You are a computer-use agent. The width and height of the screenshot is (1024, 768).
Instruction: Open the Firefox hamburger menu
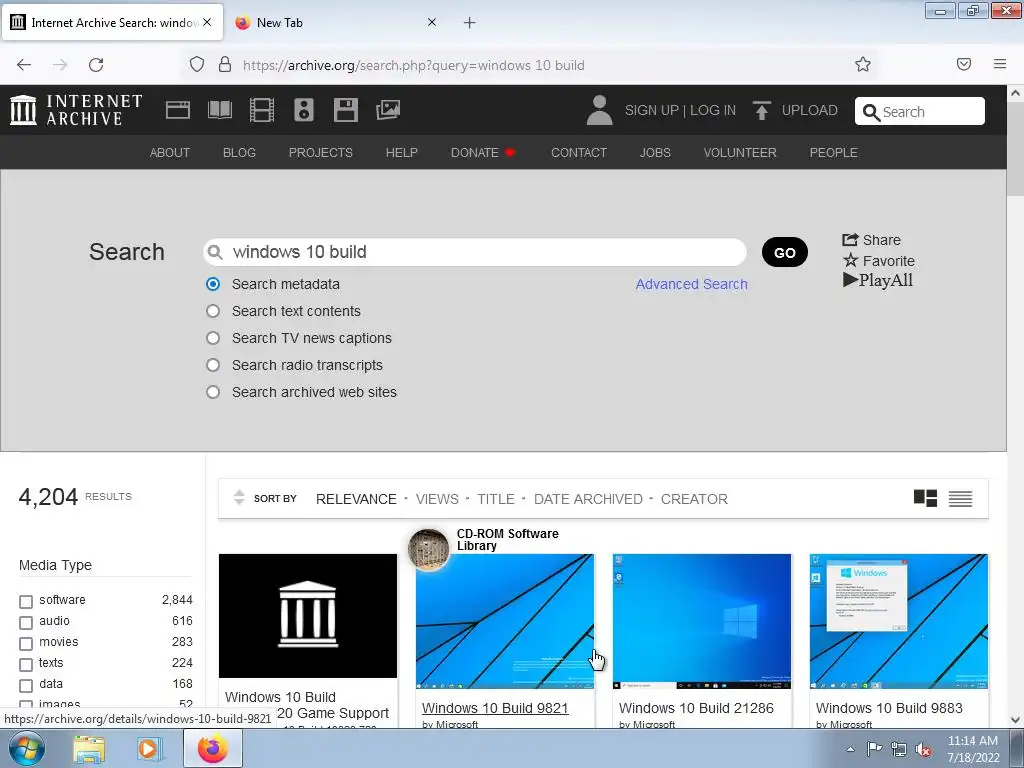point(1000,64)
